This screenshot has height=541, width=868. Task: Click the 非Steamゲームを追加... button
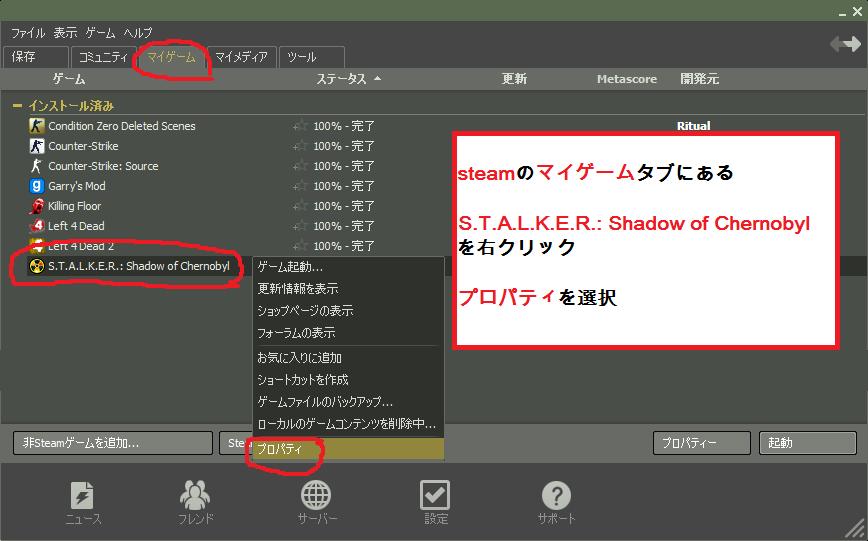113,443
